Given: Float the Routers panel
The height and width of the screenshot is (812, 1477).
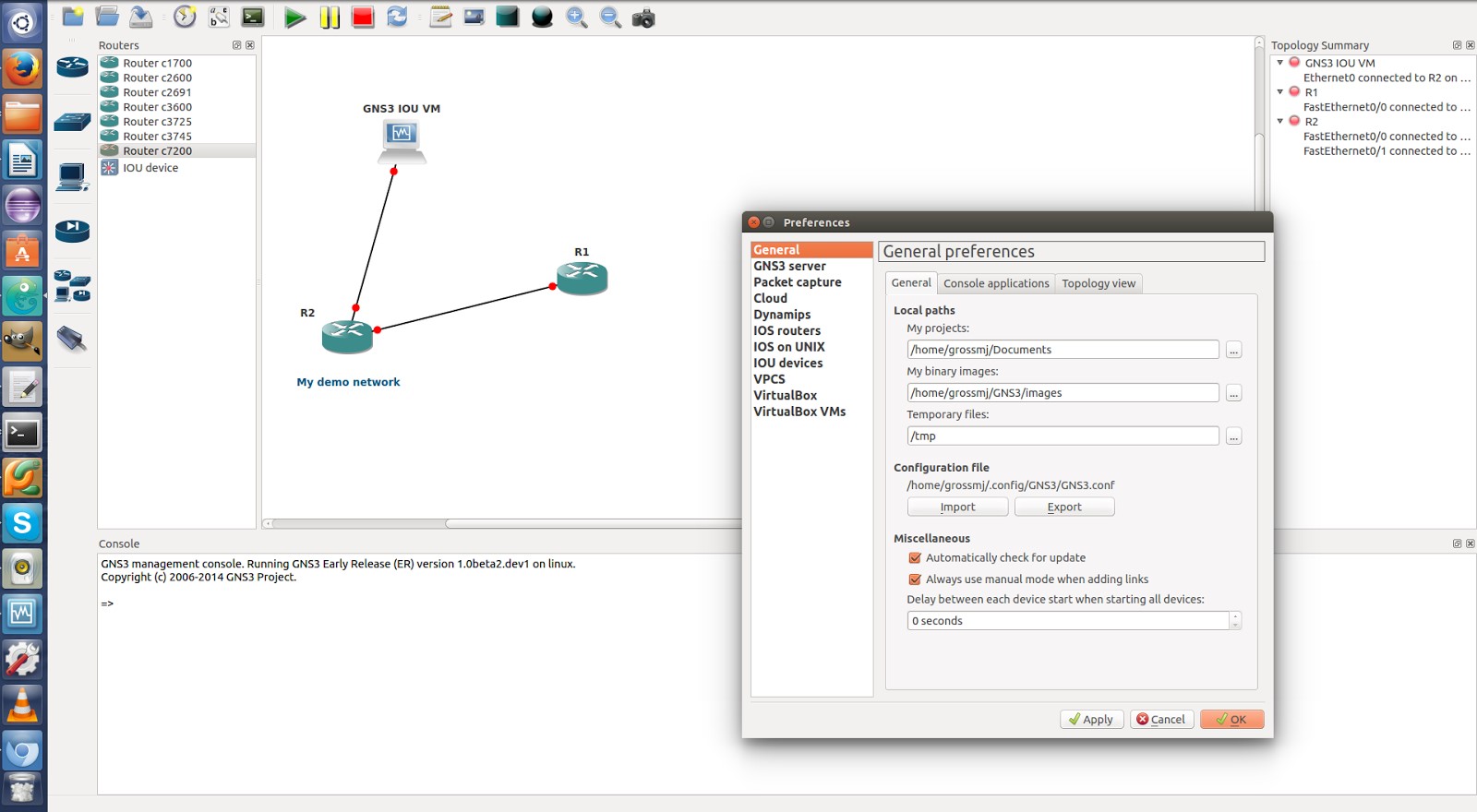Looking at the screenshot, I should (x=236, y=45).
